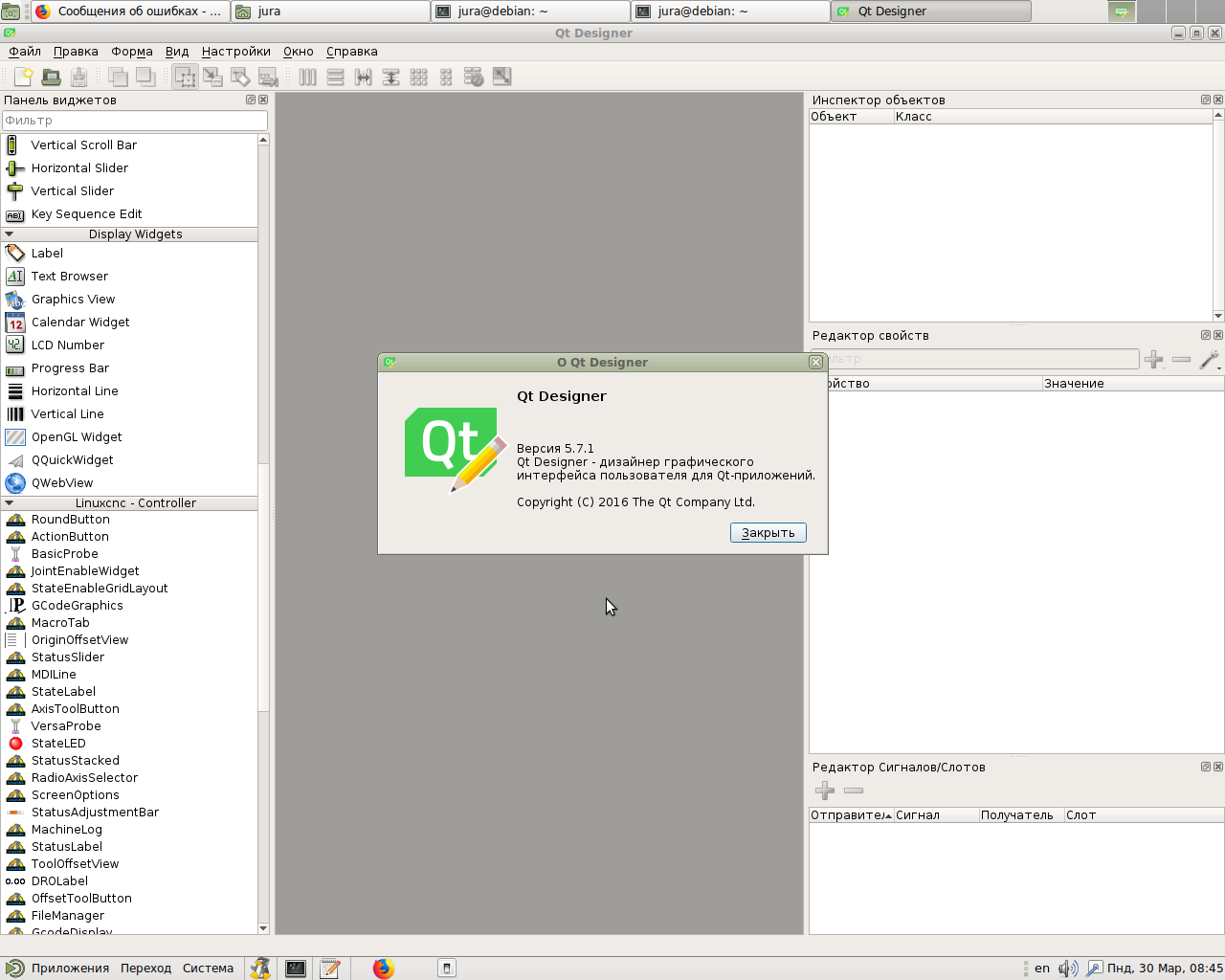This screenshot has width=1225, height=980.
Task: Click Lay Out Horizontally in Splitter icon
Action: [363, 77]
